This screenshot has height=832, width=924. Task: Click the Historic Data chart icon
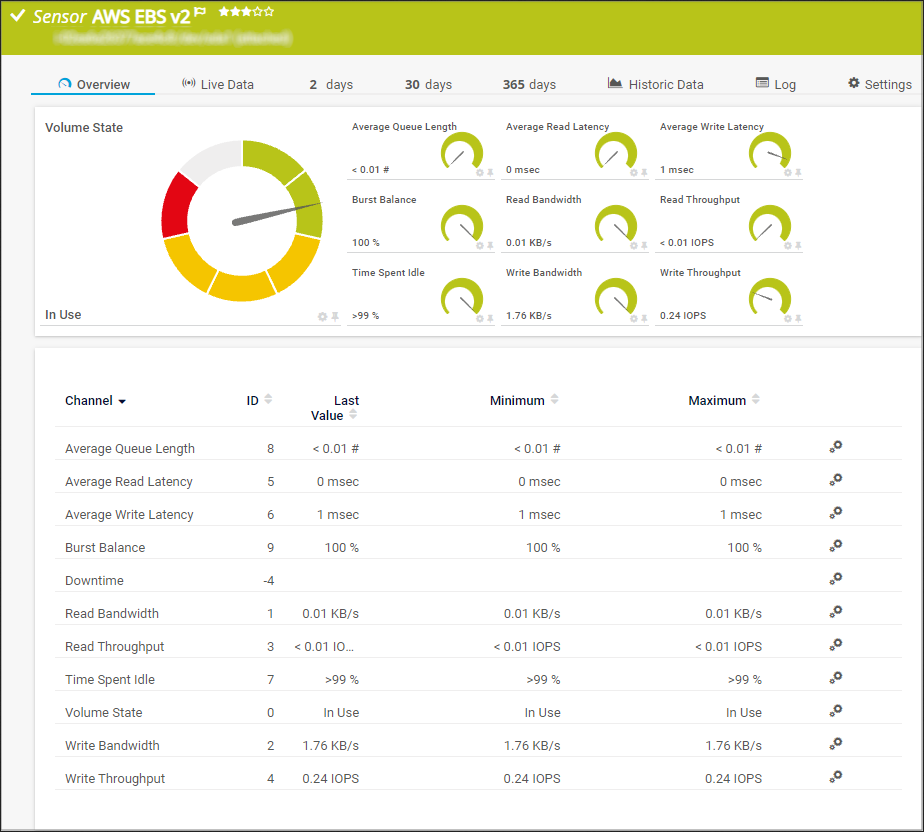614,83
